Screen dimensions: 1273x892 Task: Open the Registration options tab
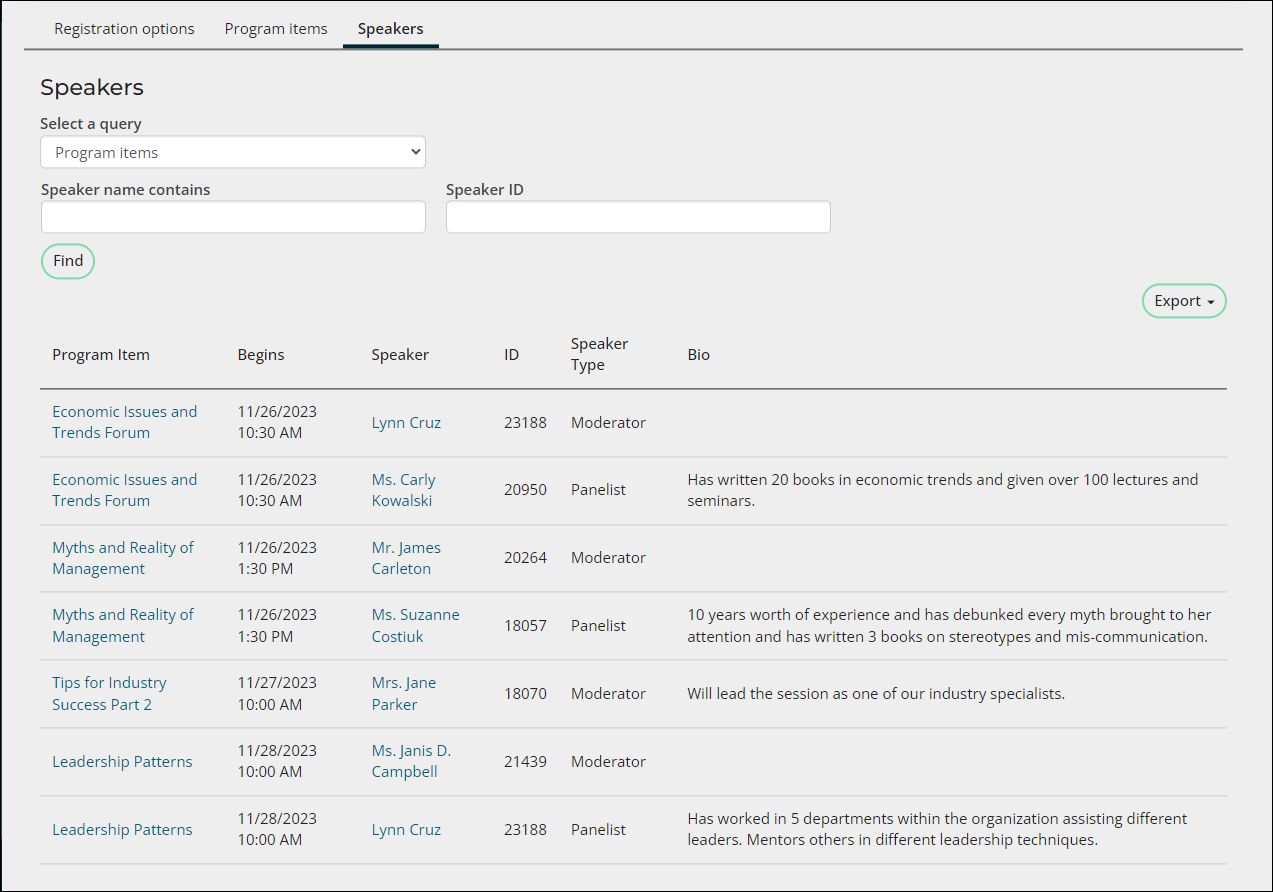click(x=124, y=28)
